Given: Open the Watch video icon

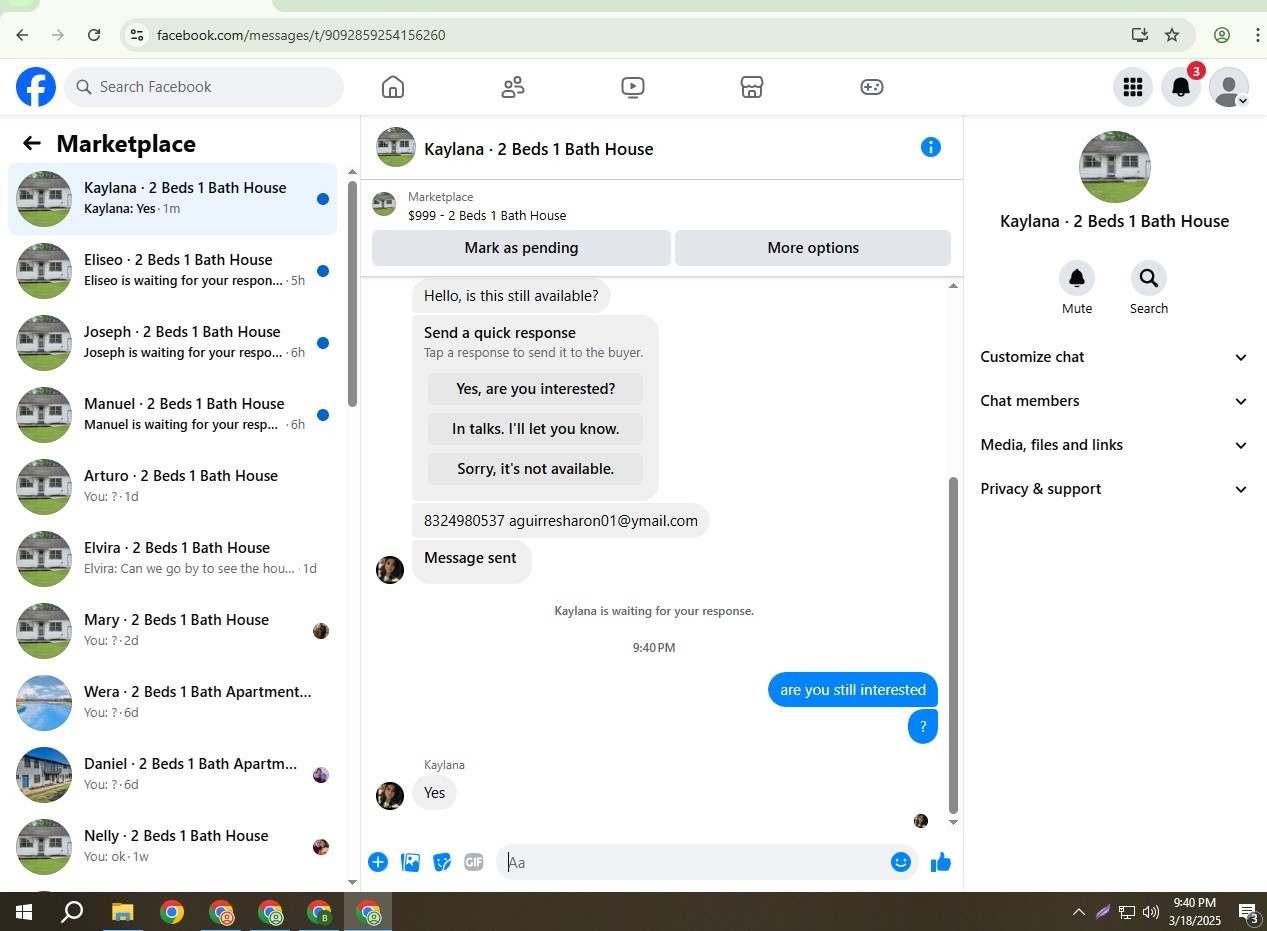Looking at the screenshot, I should pyautogui.click(x=632, y=87).
